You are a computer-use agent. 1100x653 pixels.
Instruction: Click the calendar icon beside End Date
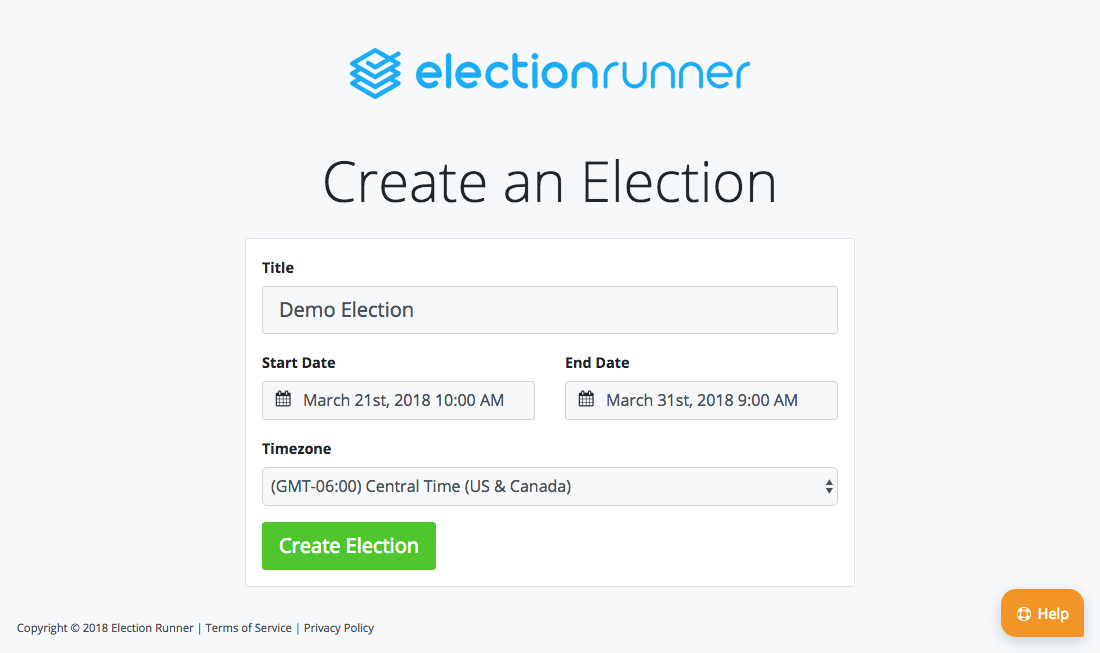tap(588, 400)
